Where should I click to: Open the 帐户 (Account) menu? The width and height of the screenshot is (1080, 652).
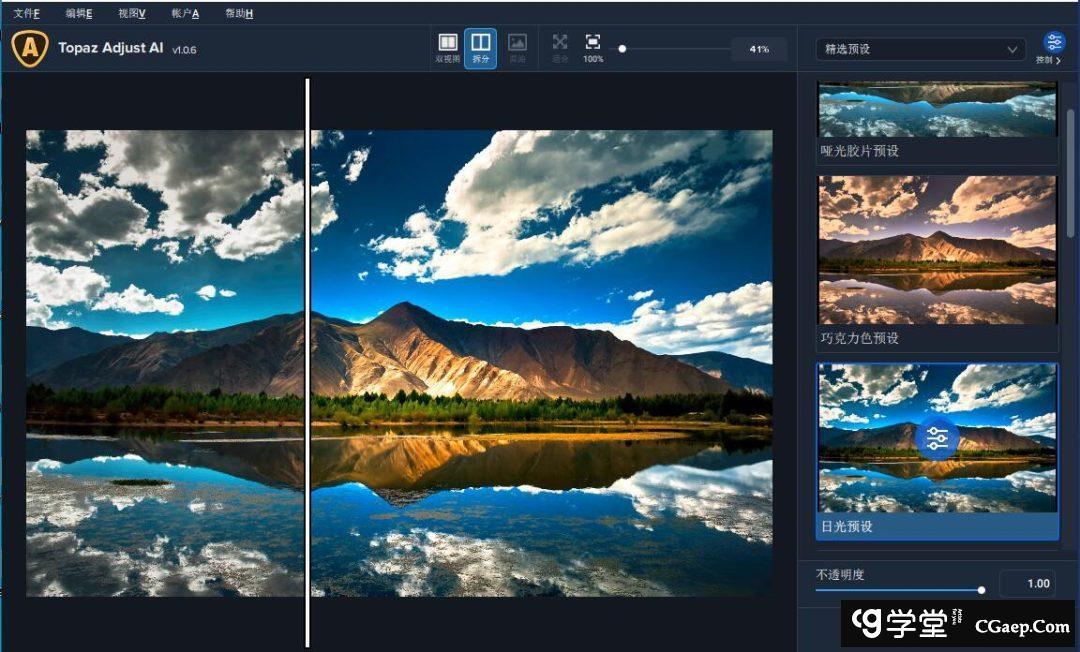click(185, 13)
